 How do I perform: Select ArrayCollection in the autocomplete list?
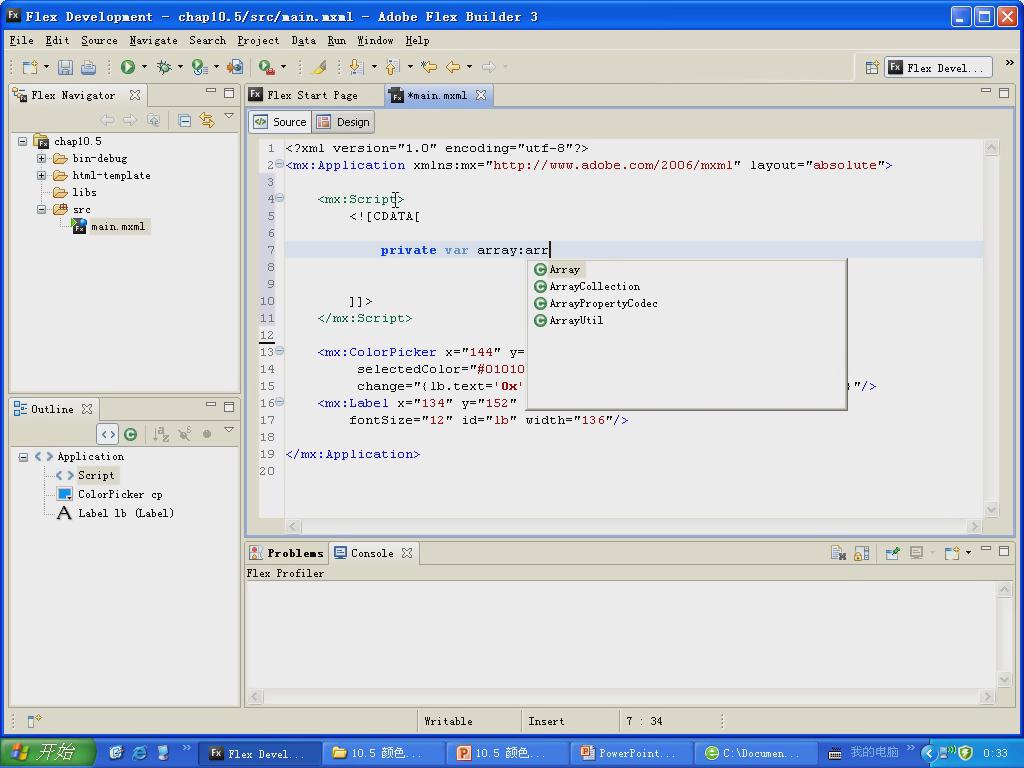point(594,287)
